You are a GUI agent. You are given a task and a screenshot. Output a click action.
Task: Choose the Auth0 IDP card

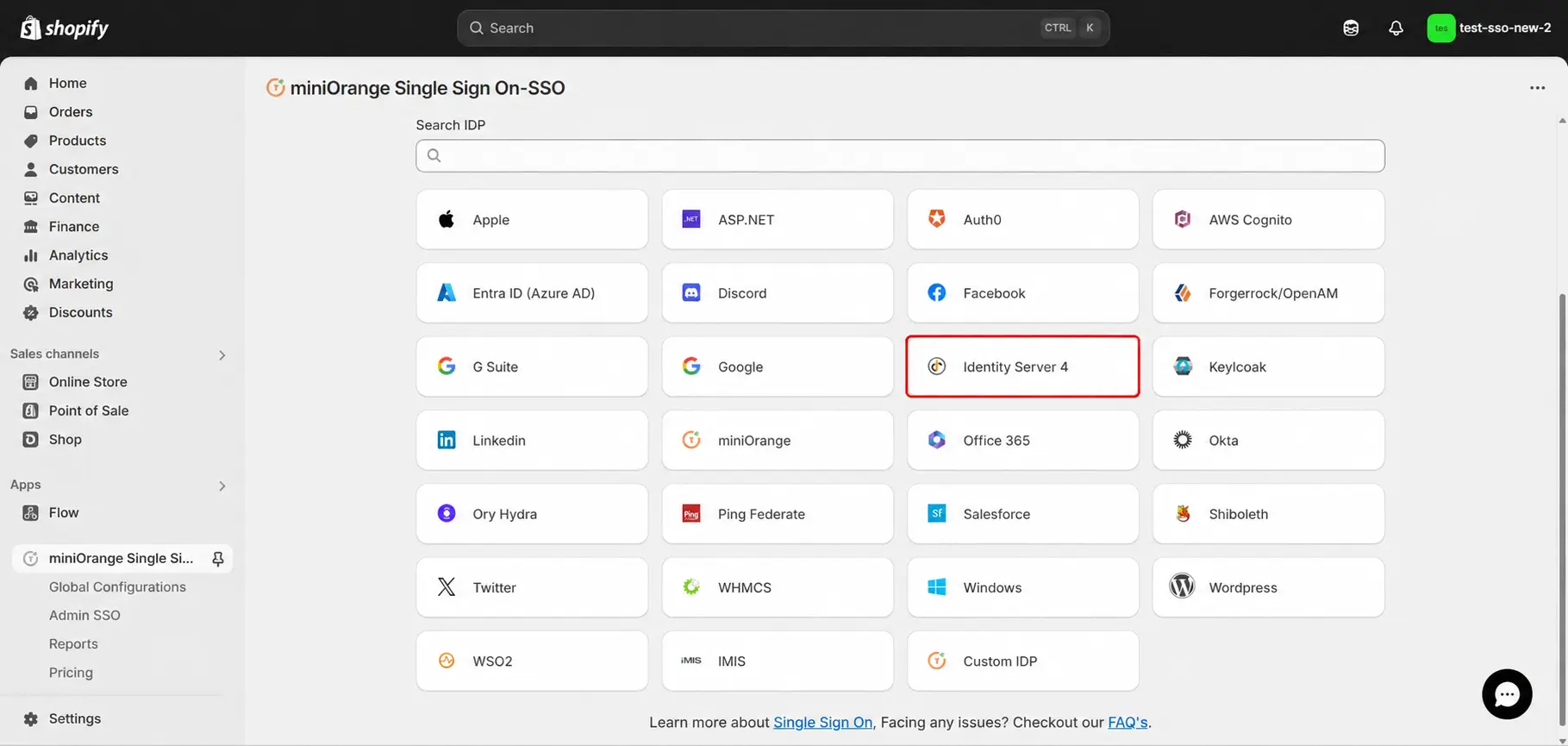tap(1022, 220)
